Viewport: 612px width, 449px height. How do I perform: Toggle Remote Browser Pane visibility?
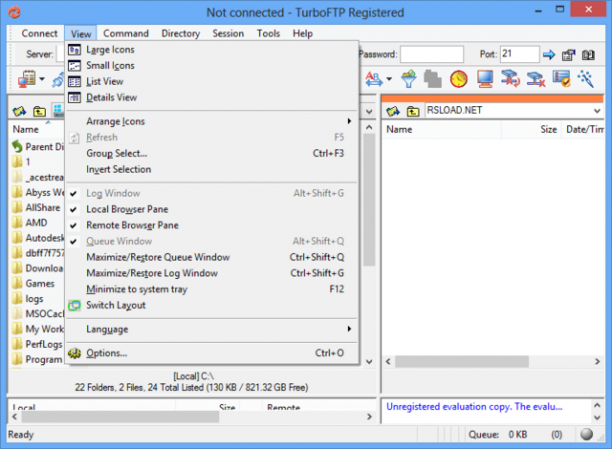(x=212, y=225)
